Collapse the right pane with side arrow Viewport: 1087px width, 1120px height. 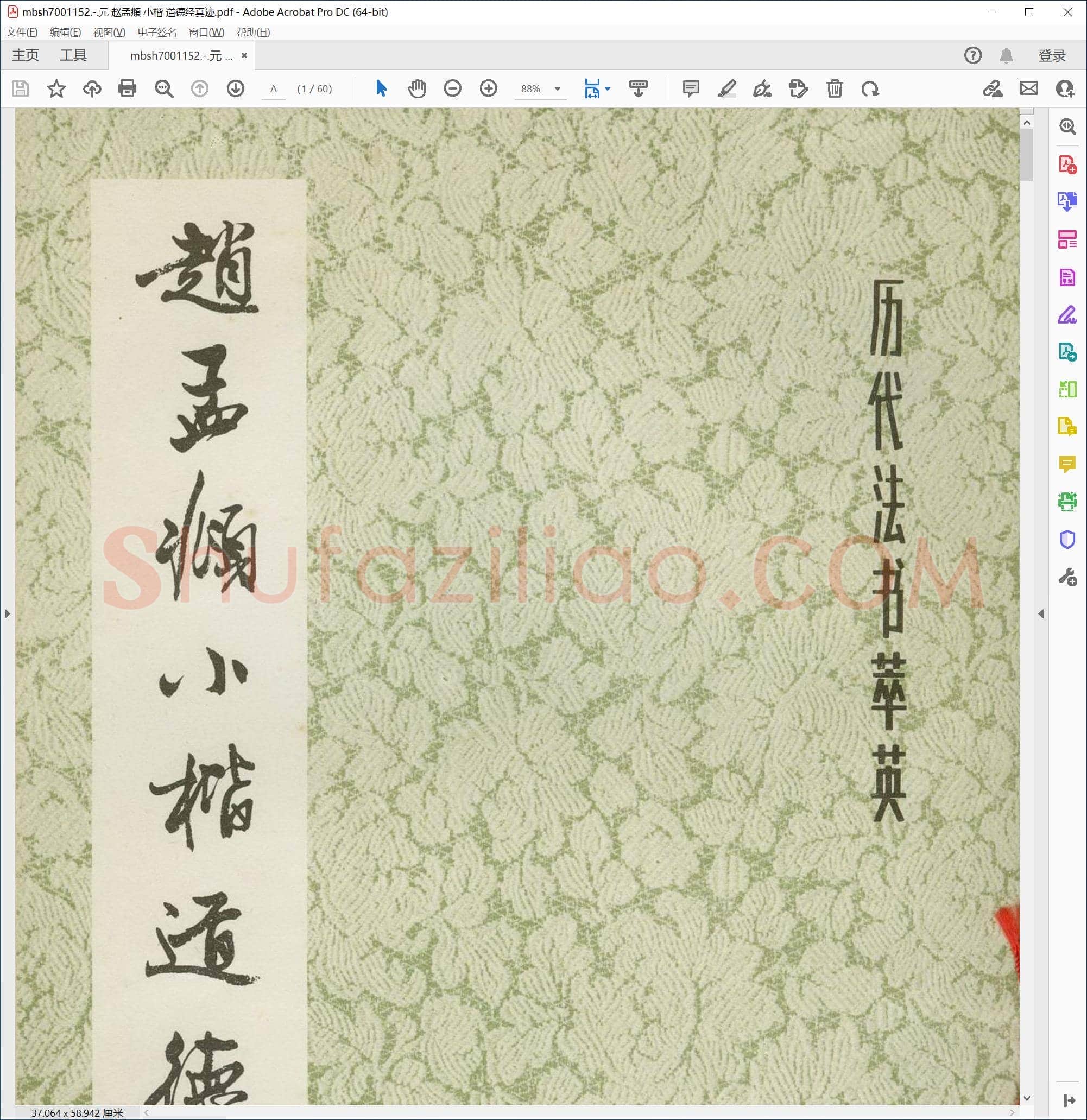click(x=1041, y=613)
